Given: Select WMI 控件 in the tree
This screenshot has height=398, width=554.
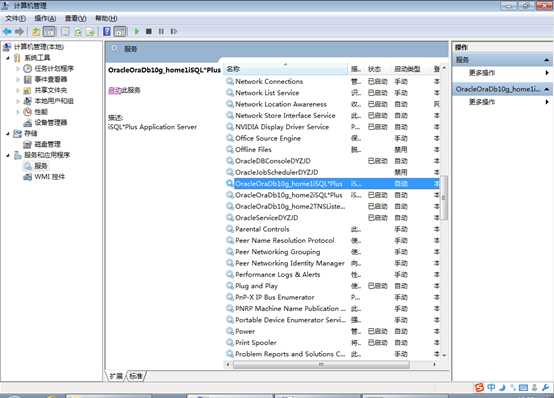Looking at the screenshot, I should (x=49, y=177).
